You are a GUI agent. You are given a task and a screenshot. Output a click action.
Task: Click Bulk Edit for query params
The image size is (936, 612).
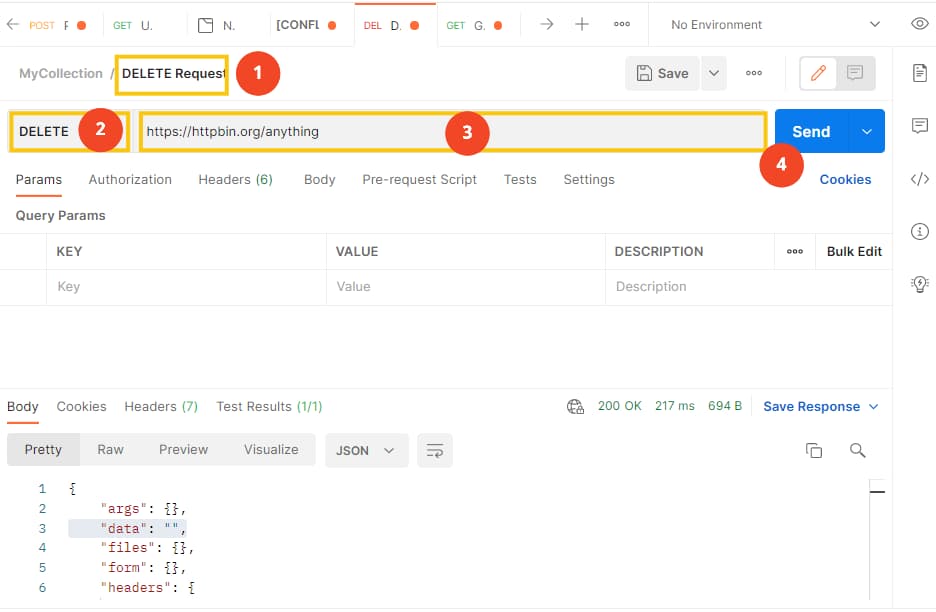(x=853, y=251)
